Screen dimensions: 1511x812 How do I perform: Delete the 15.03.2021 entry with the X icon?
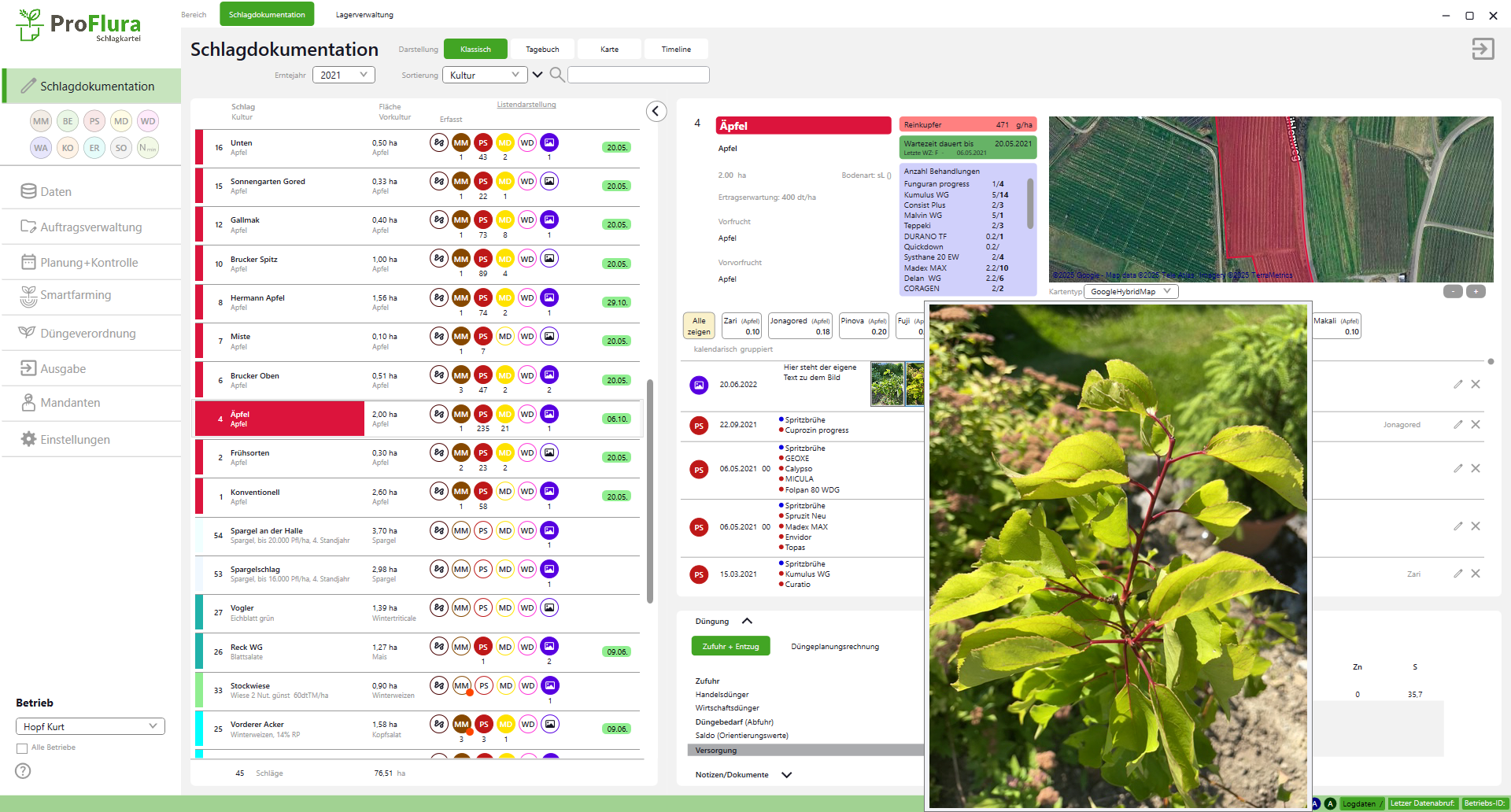point(1476,574)
